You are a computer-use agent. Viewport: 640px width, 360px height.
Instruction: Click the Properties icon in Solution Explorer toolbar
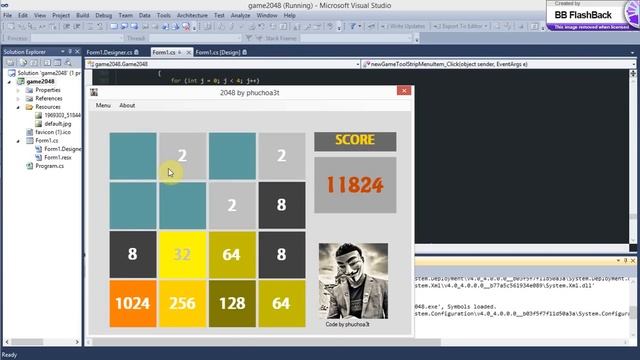pyautogui.click(x=11, y=63)
